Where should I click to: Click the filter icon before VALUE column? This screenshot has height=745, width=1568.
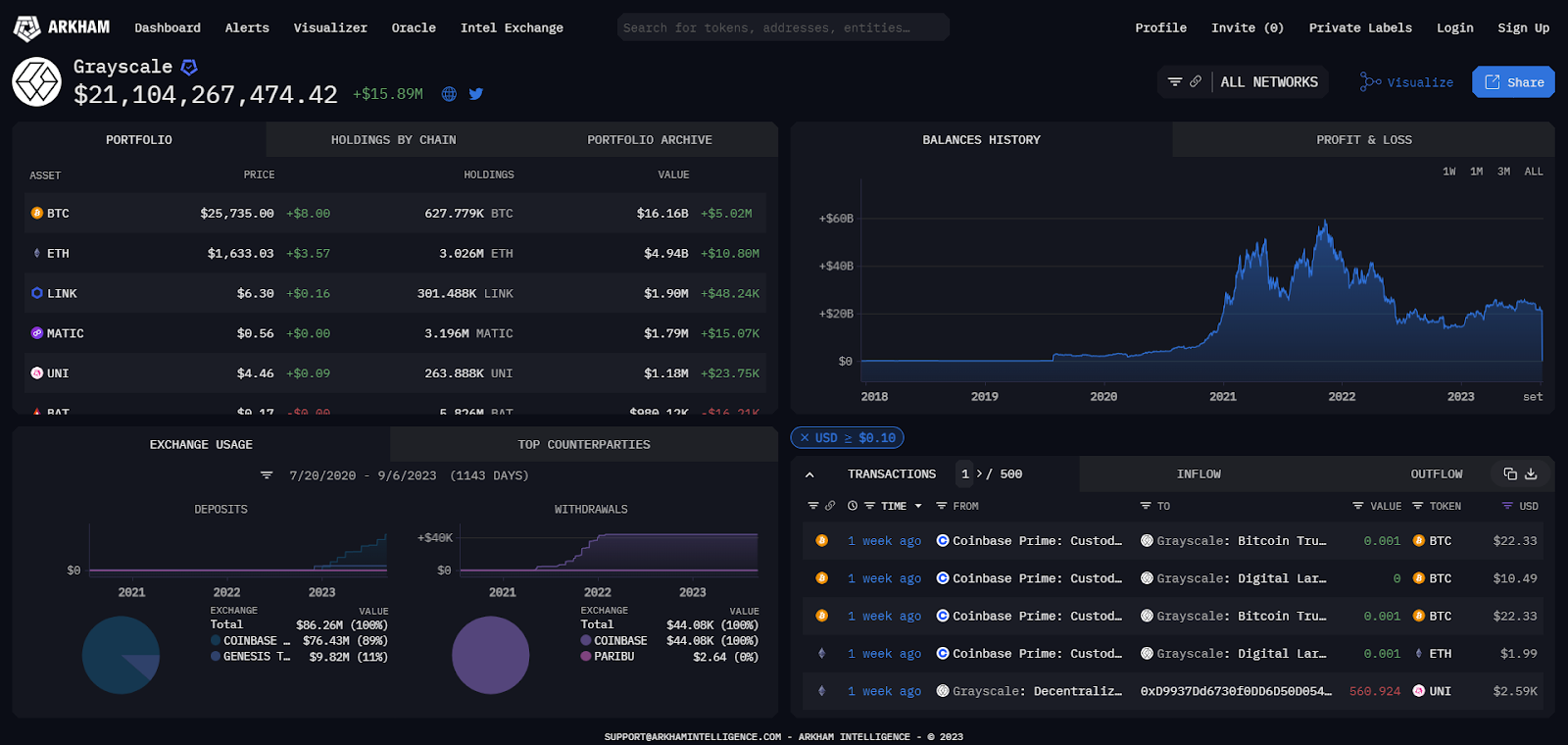1357,506
